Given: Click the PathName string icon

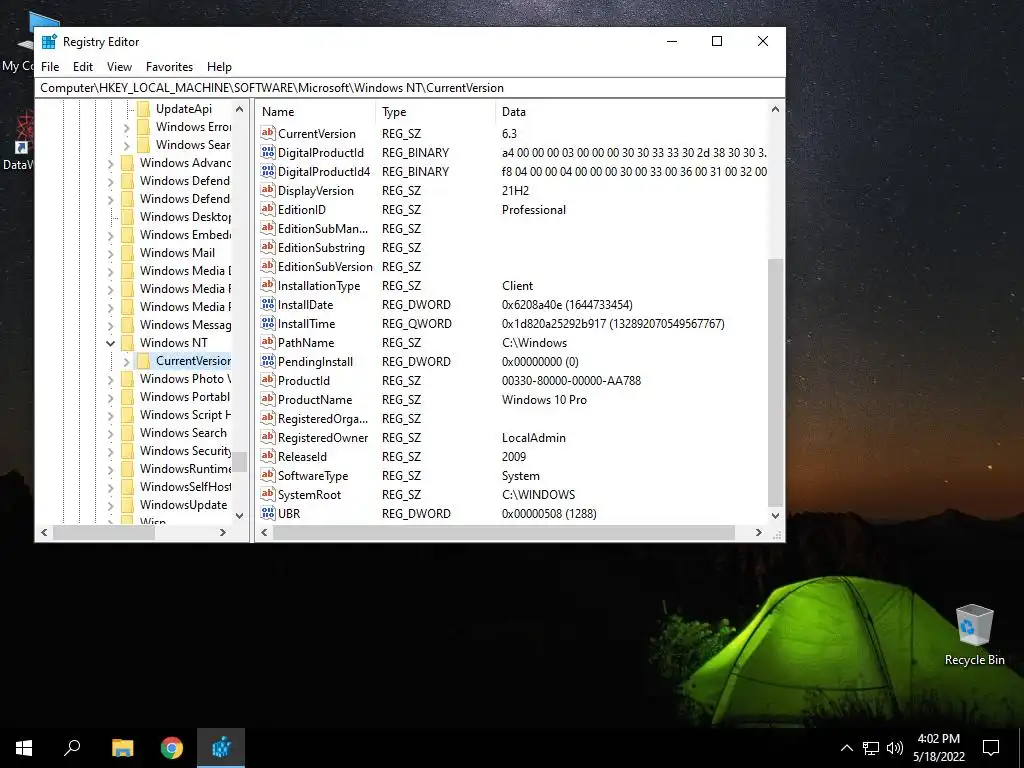Looking at the screenshot, I should 268,342.
